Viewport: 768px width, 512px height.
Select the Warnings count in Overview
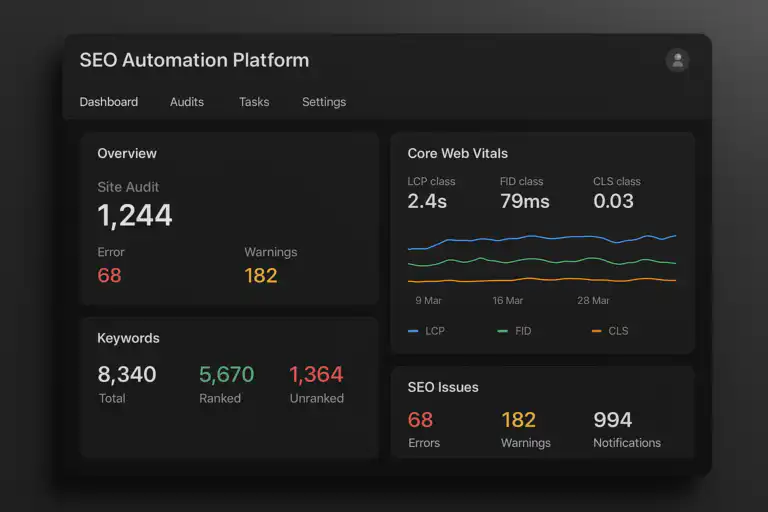[261, 275]
